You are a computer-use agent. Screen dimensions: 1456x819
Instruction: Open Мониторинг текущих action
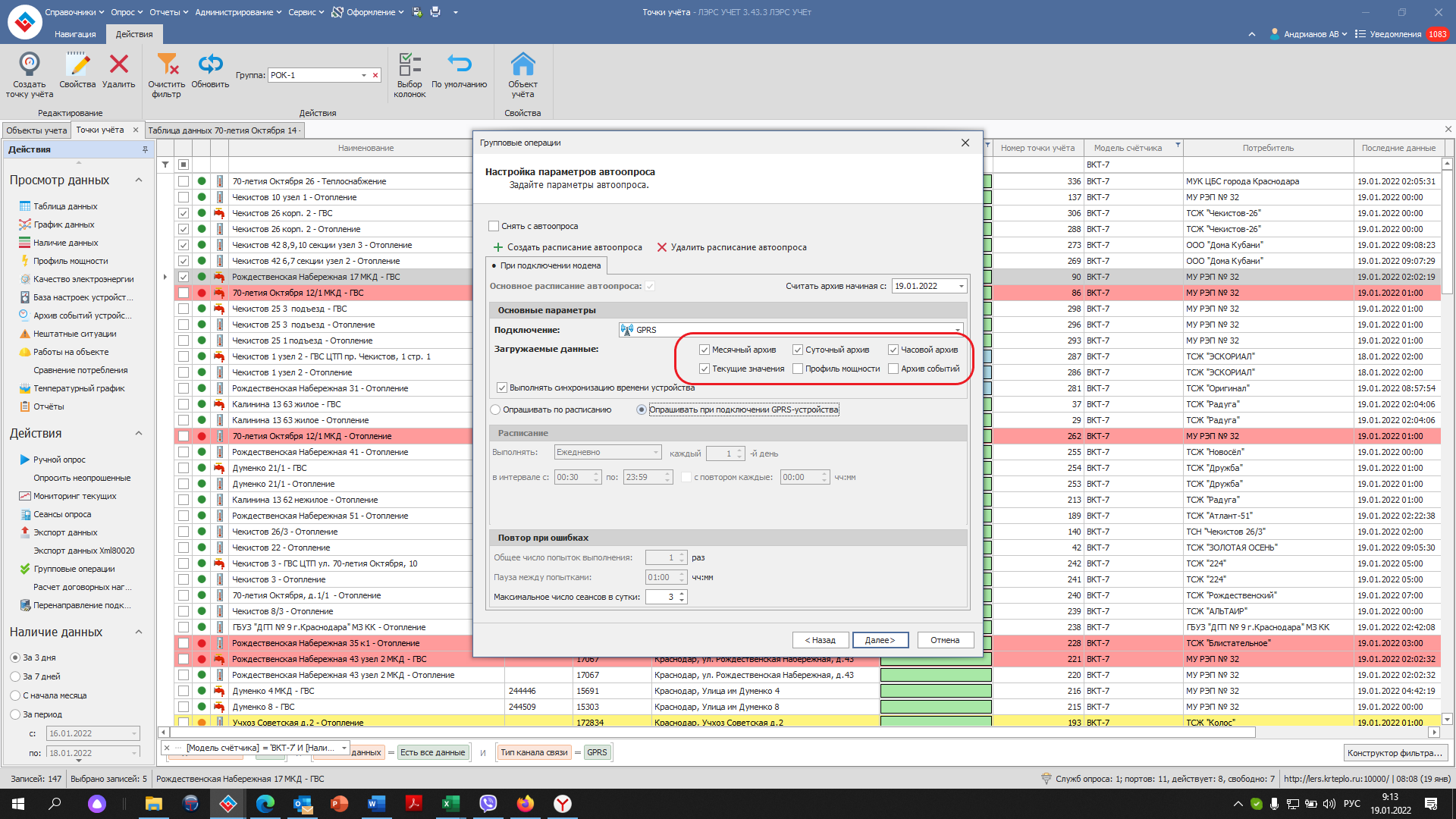click(x=75, y=496)
